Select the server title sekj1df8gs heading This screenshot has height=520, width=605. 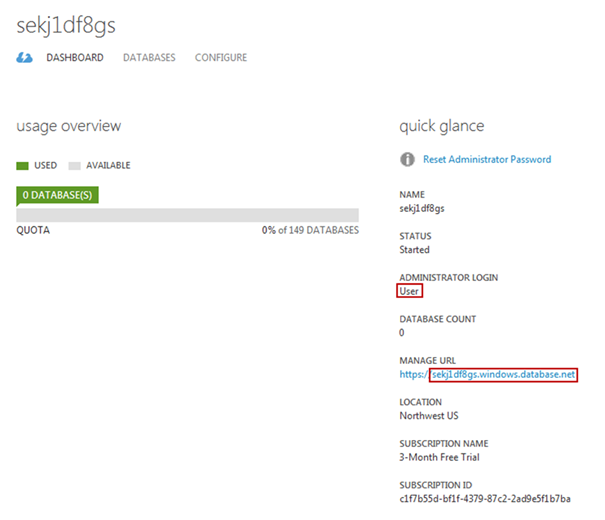[66, 26]
